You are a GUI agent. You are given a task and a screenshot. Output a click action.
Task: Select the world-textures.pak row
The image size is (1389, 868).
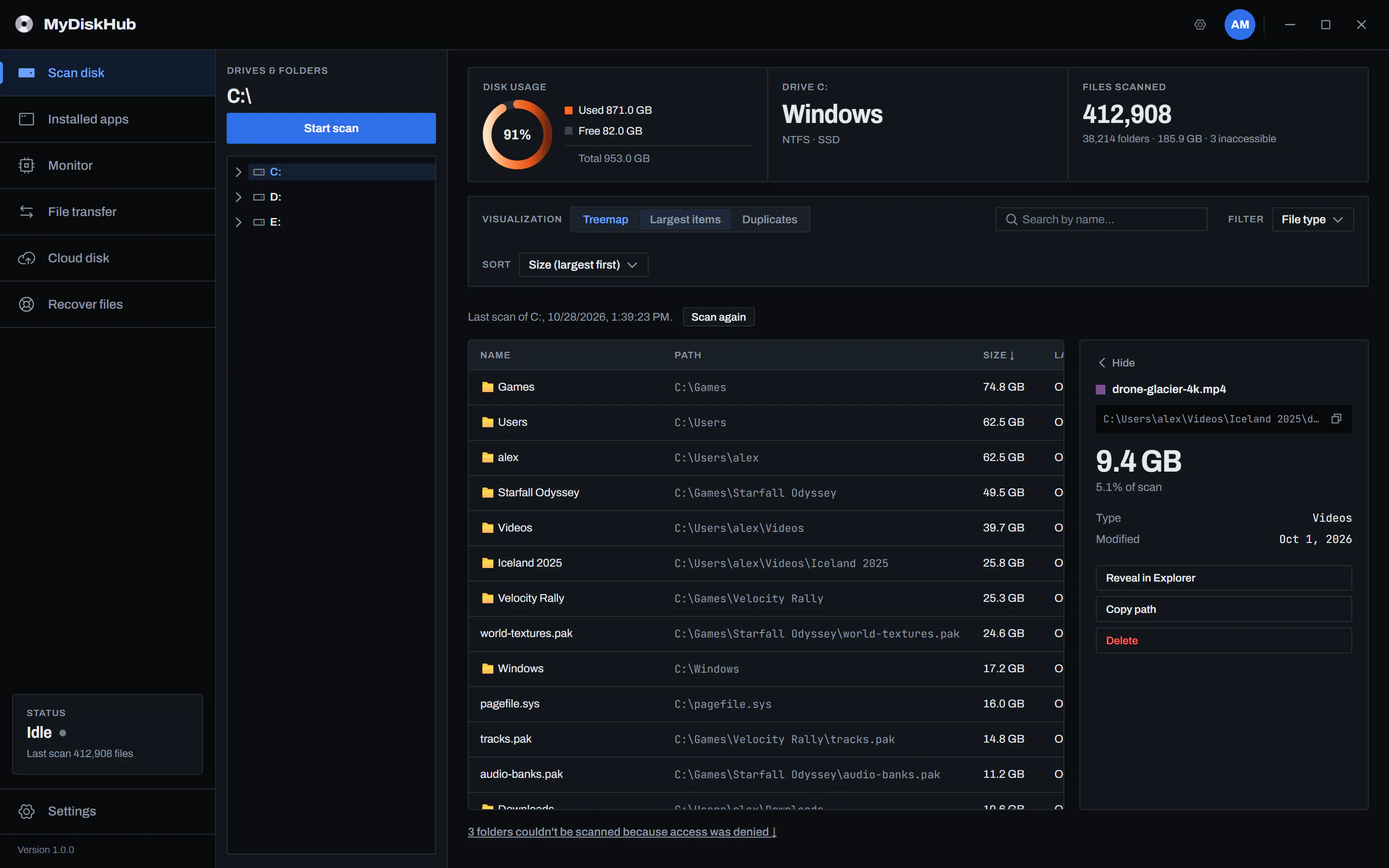click(x=766, y=634)
